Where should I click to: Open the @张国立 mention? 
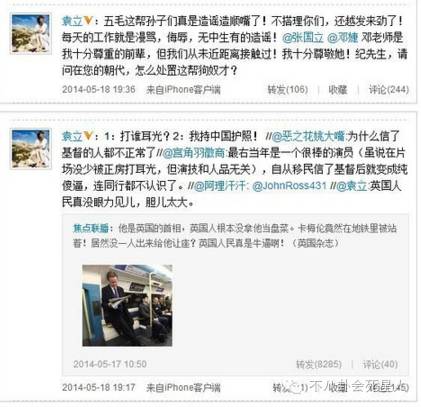pos(303,37)
